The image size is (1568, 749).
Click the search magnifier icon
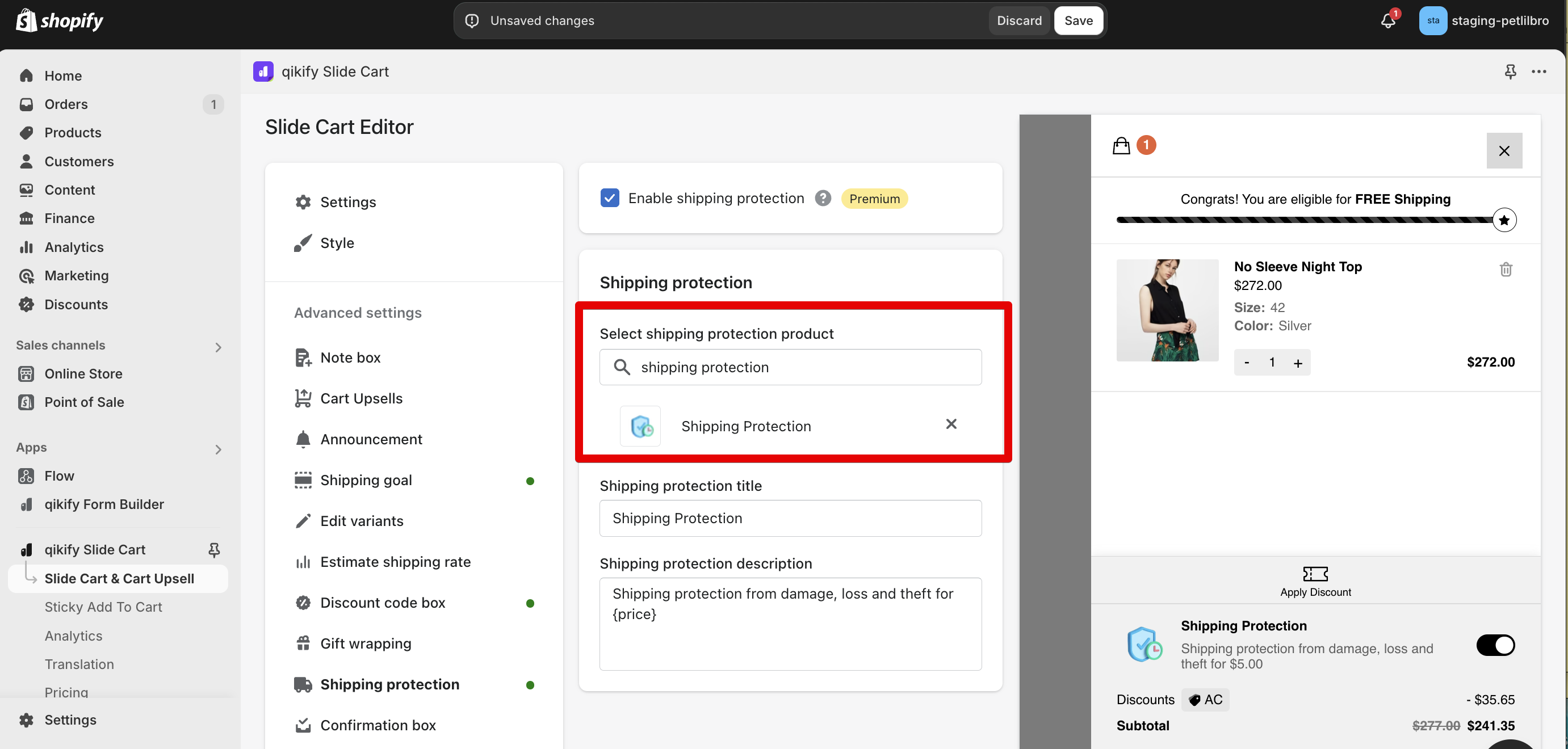point(622,367)
